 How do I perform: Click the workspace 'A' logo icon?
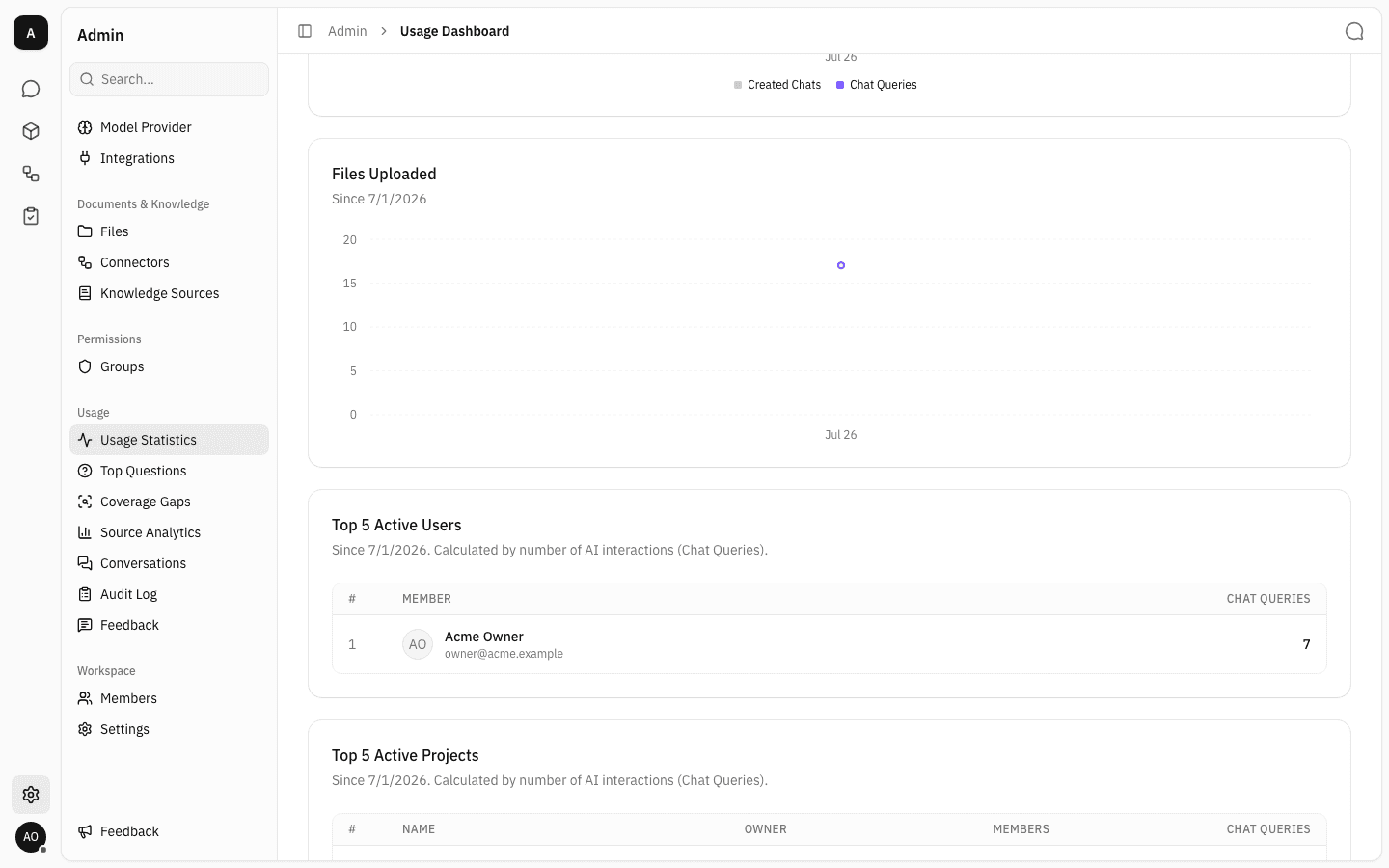[31, 33]
